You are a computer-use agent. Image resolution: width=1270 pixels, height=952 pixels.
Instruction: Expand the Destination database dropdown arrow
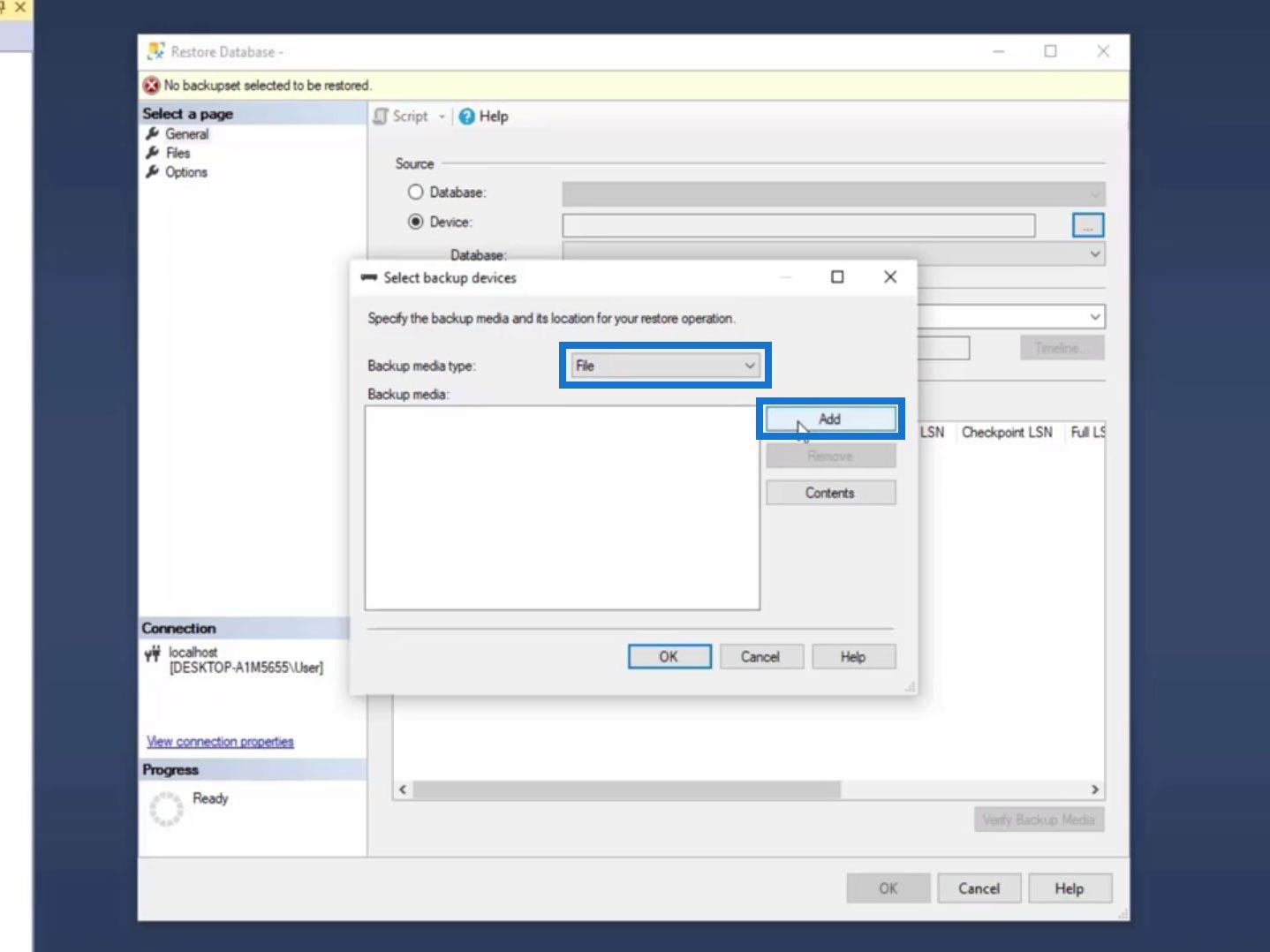coord(1095,316)
